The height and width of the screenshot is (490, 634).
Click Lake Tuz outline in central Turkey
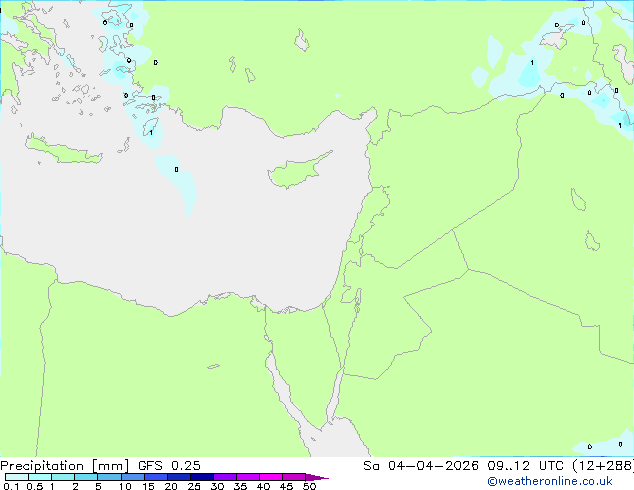(302, 40)
